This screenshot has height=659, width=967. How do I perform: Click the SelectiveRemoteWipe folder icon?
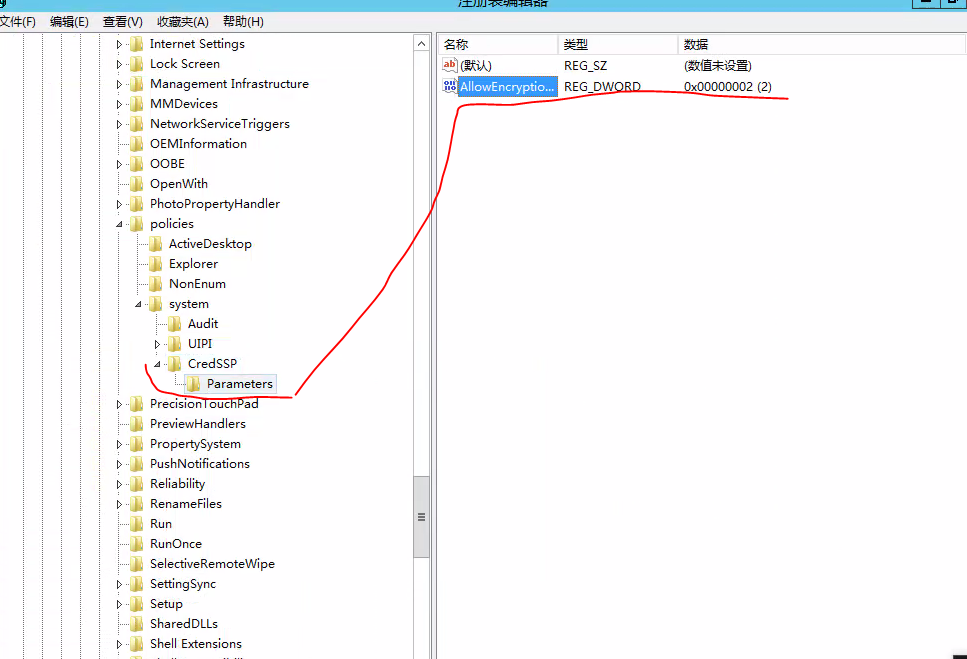click(x=136, y=563)
